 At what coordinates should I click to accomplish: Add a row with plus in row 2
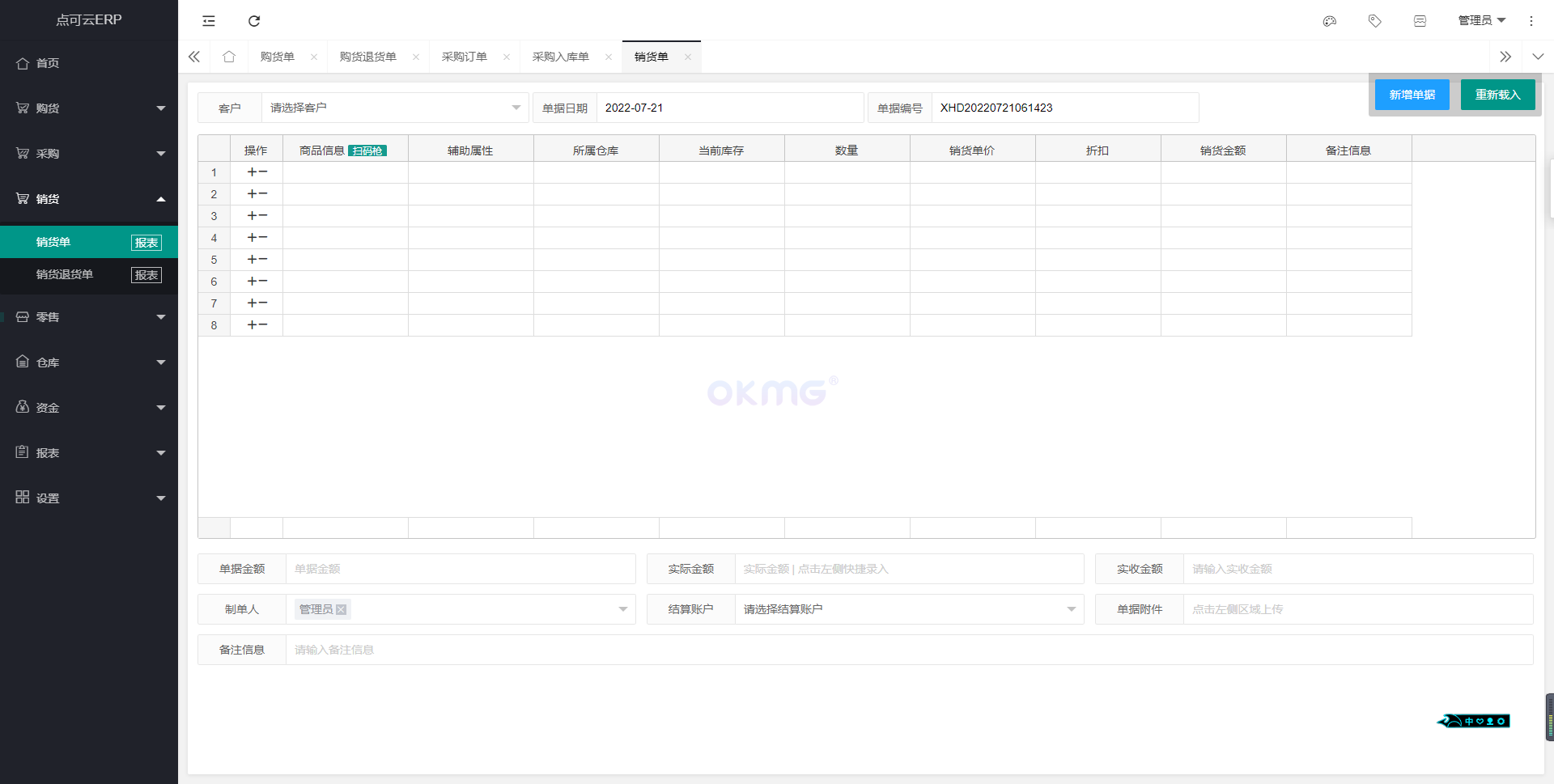pyautogui.click(x=253, y=194)
